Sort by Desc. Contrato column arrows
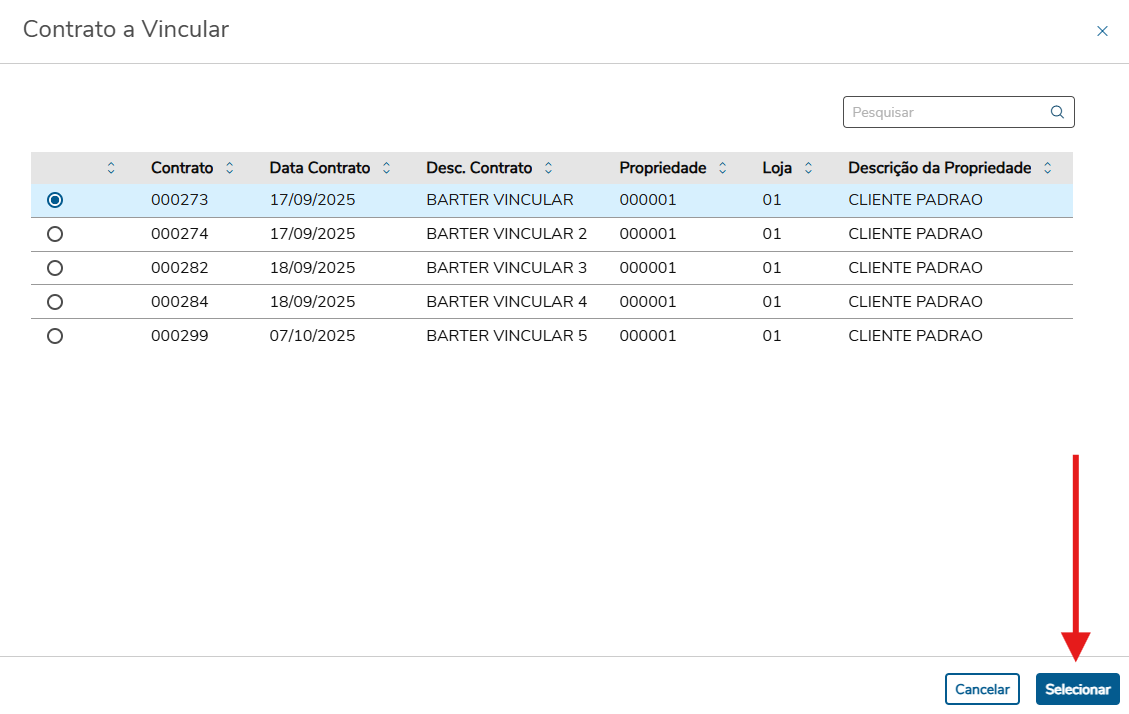The height and width of the screenshot is (714, 1129). click(549, 168)
